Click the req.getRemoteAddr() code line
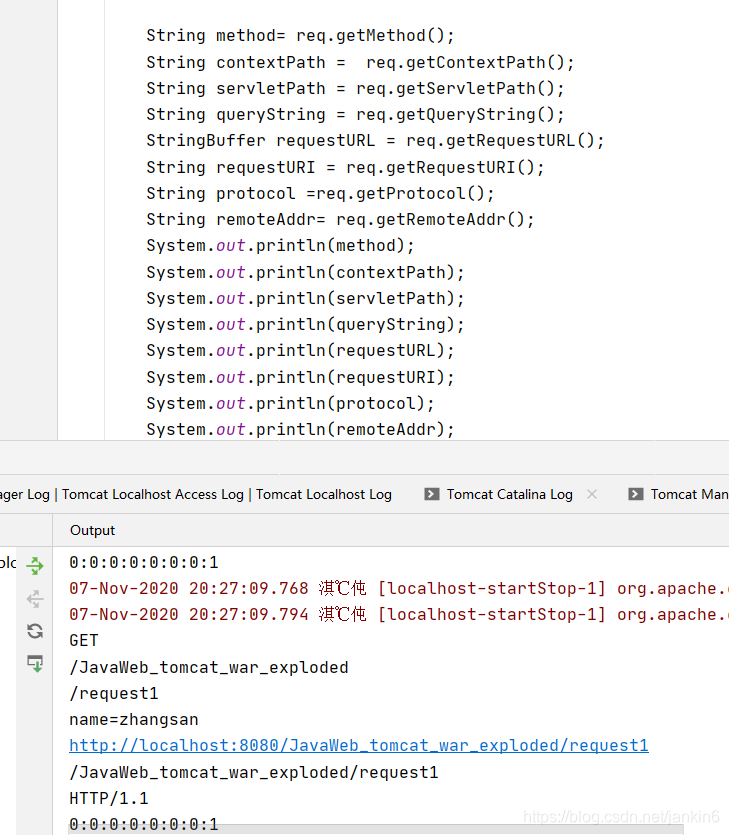Viewport: 729px width, 835px height. coord(340,219)
